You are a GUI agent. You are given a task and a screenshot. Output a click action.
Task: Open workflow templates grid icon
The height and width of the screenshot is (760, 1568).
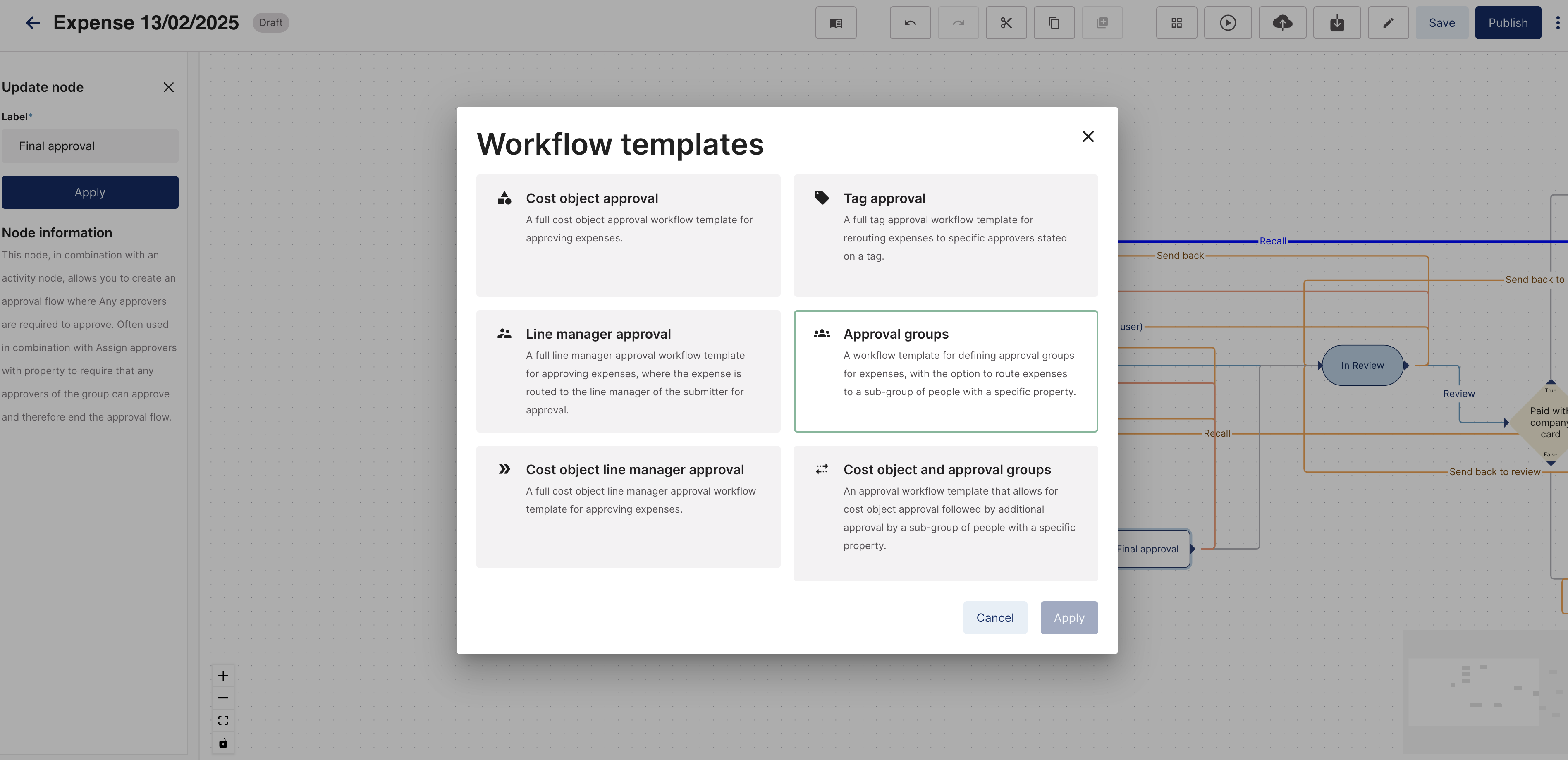(1176, 23)
